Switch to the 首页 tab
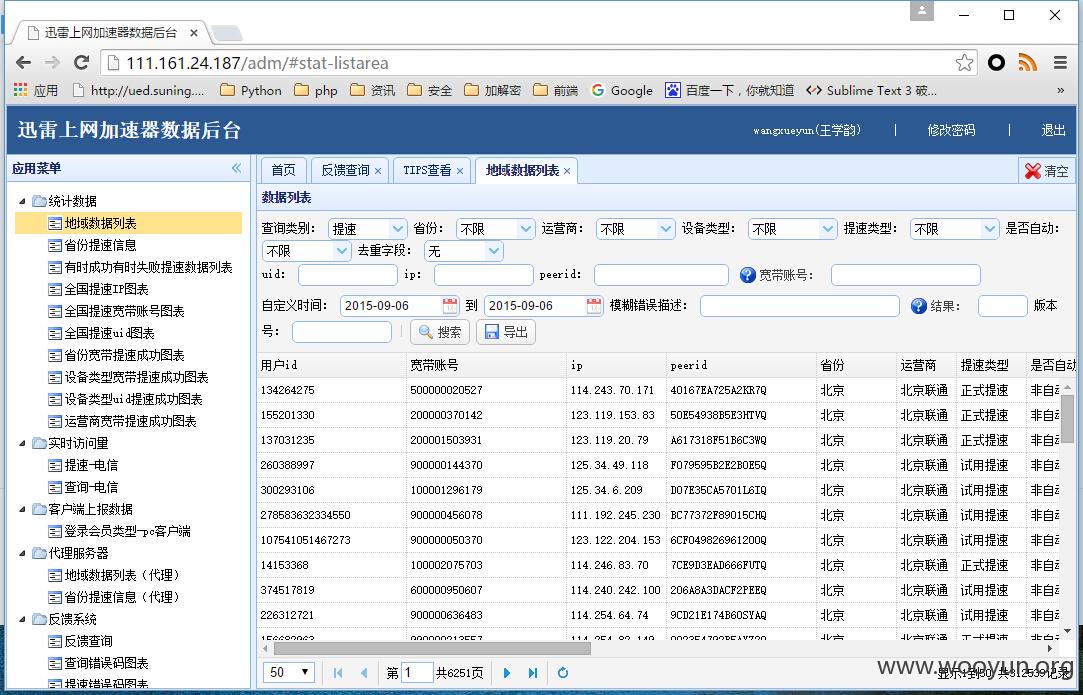The image size is (1083, 695). tap(283, 171)
